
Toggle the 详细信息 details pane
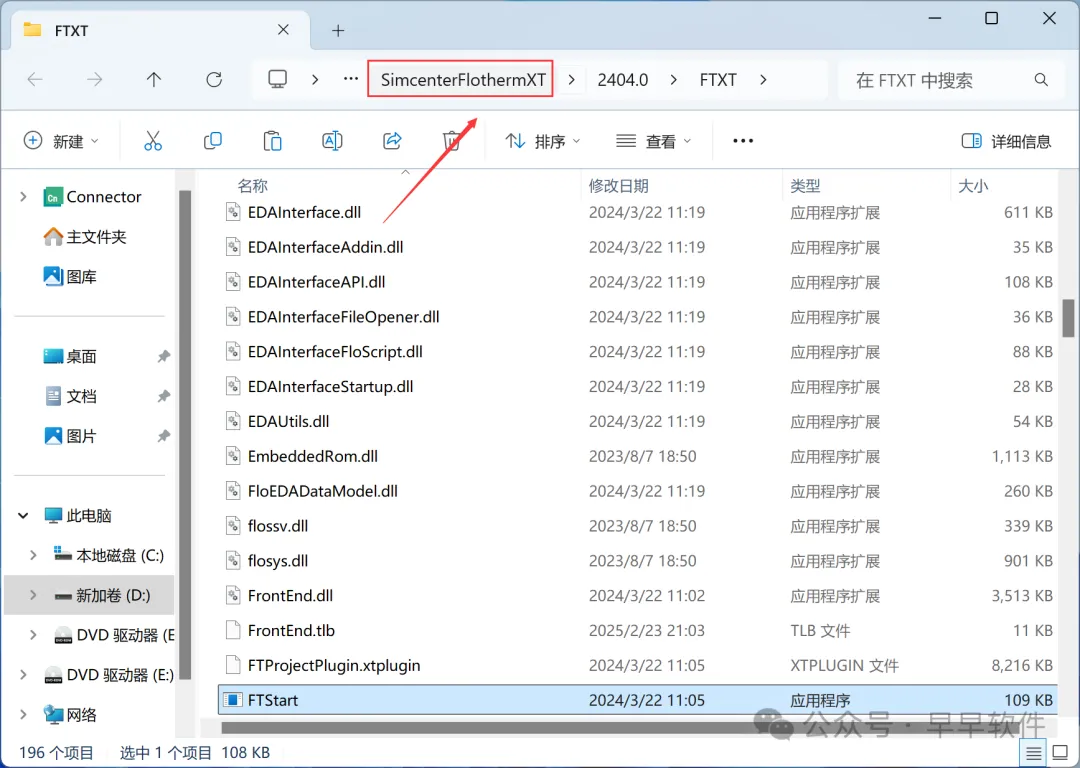pos(1006,141)
